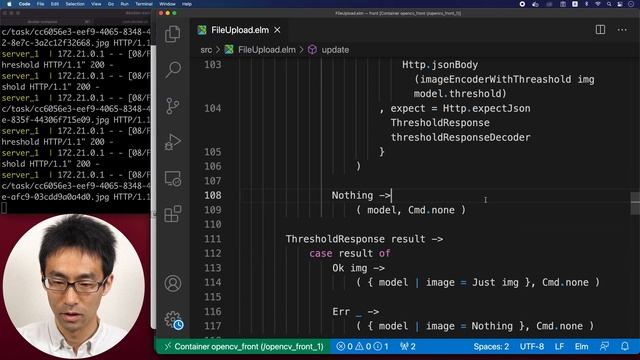
Task: Click line number 111 in gutter
Action: 213,239
